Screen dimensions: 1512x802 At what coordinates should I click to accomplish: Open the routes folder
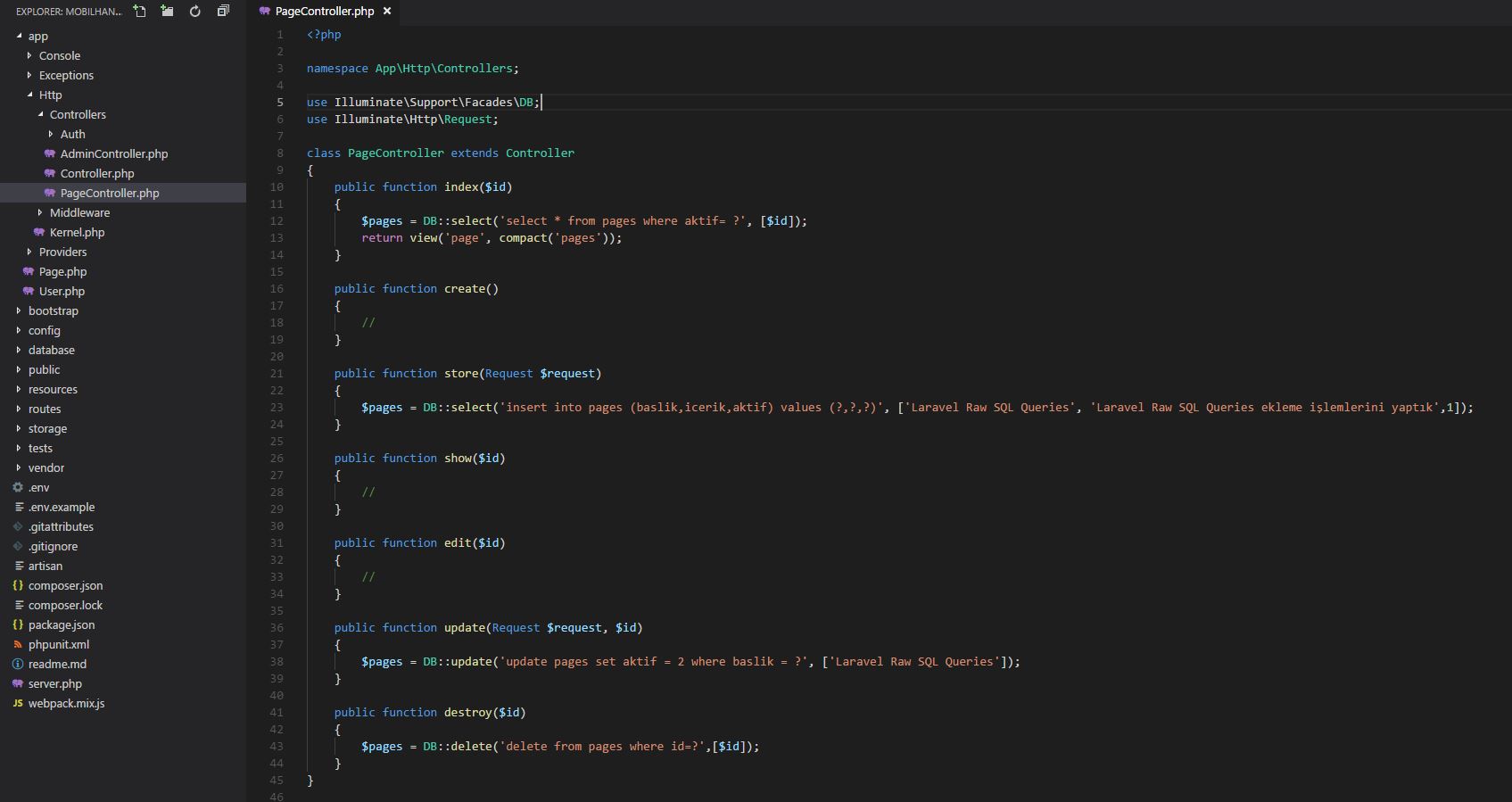45,409
